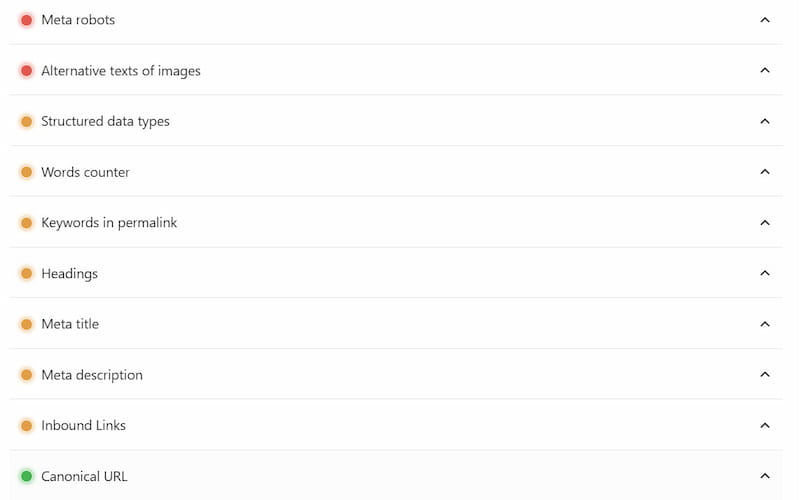Toggle the Headings section chevron

(765, 274)
